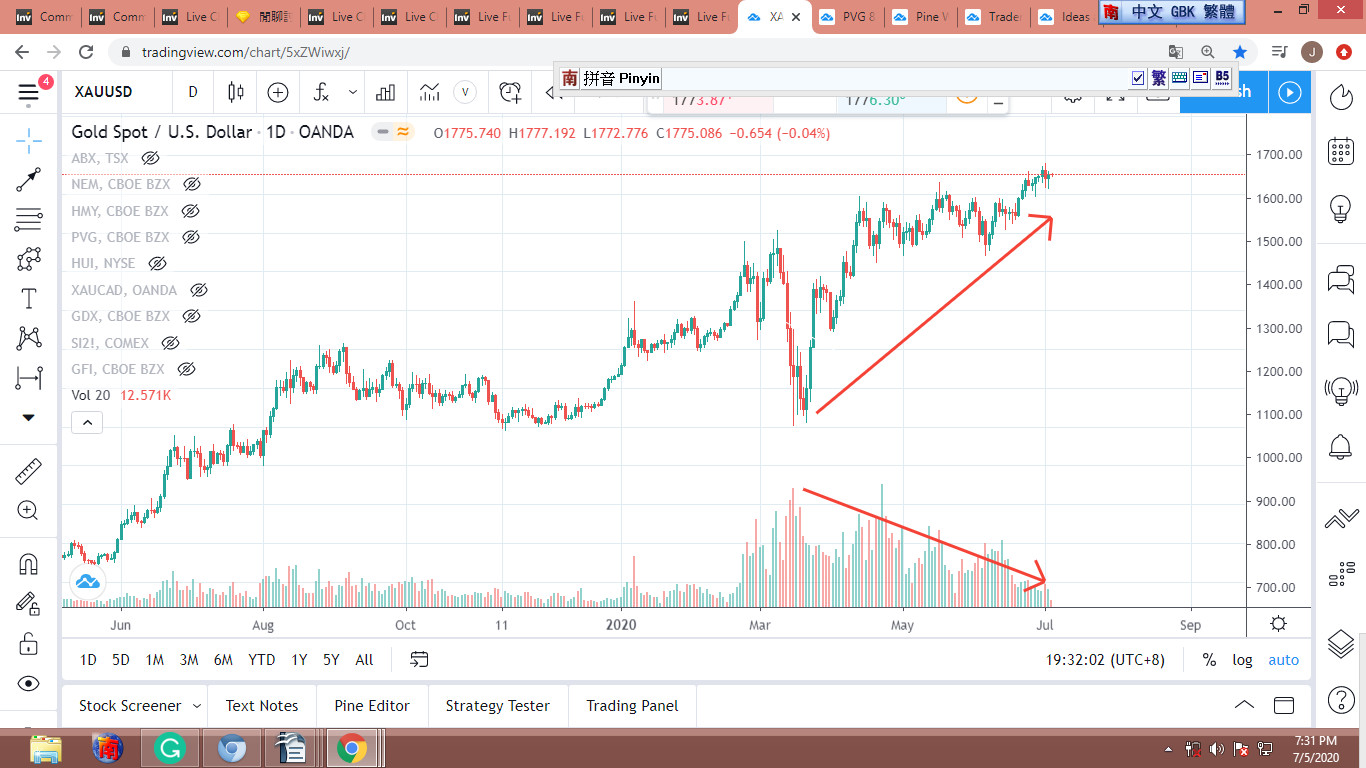The height and width of the screenshot is (768, 1366).
Task: Set chart range to YTD
Action: pos(262,660)
